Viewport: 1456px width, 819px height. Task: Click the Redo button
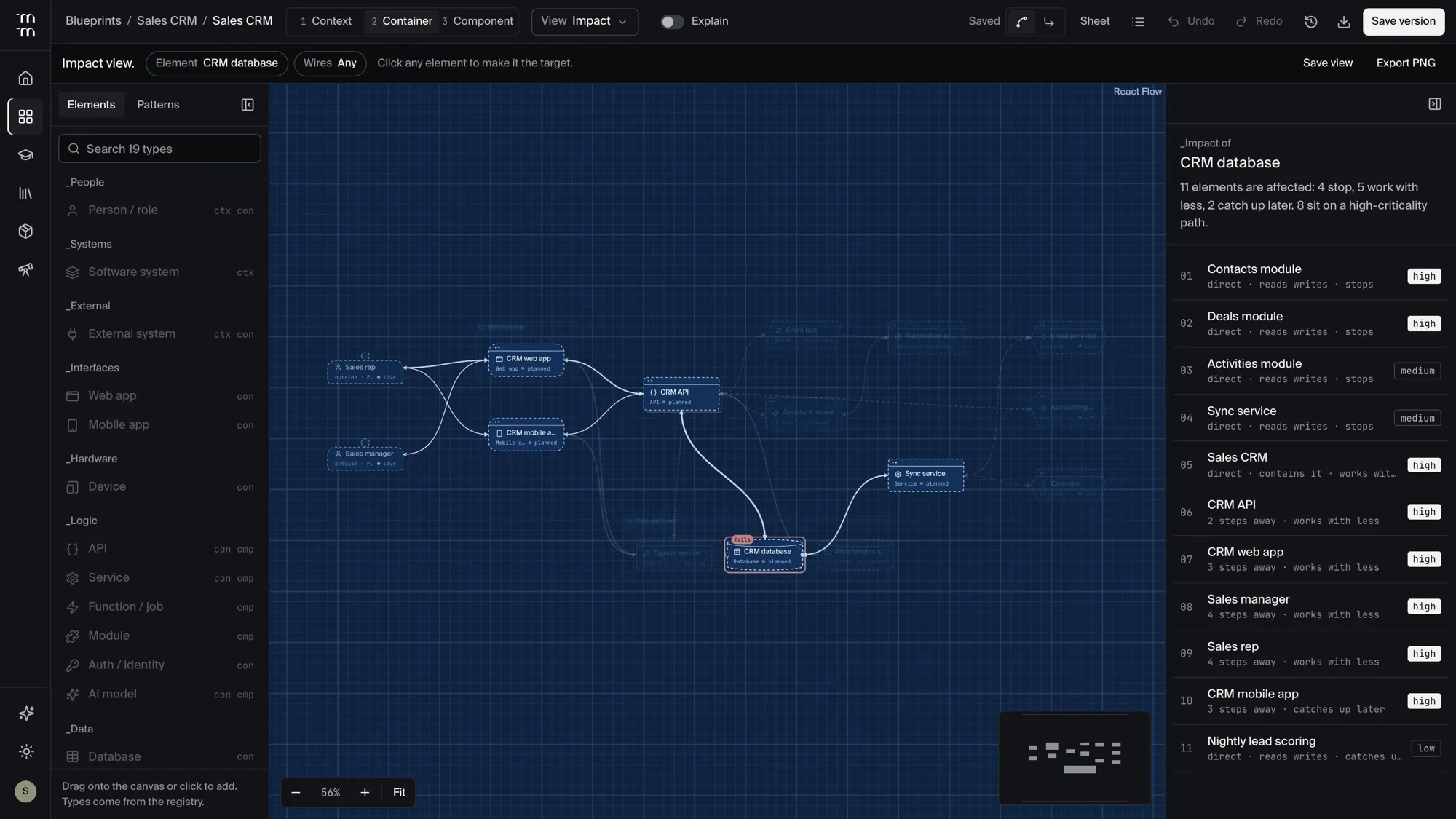pyautogui.click(x=1259, y=22)
